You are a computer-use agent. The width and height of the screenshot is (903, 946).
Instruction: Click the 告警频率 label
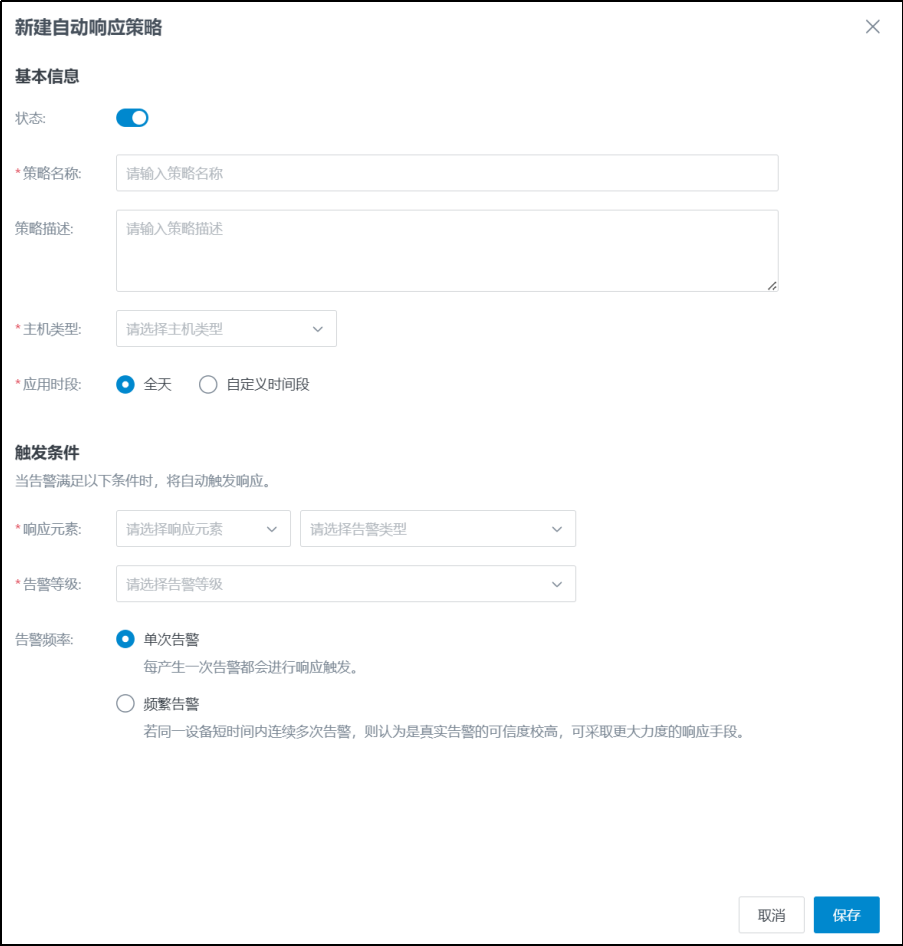coord(44,640)
